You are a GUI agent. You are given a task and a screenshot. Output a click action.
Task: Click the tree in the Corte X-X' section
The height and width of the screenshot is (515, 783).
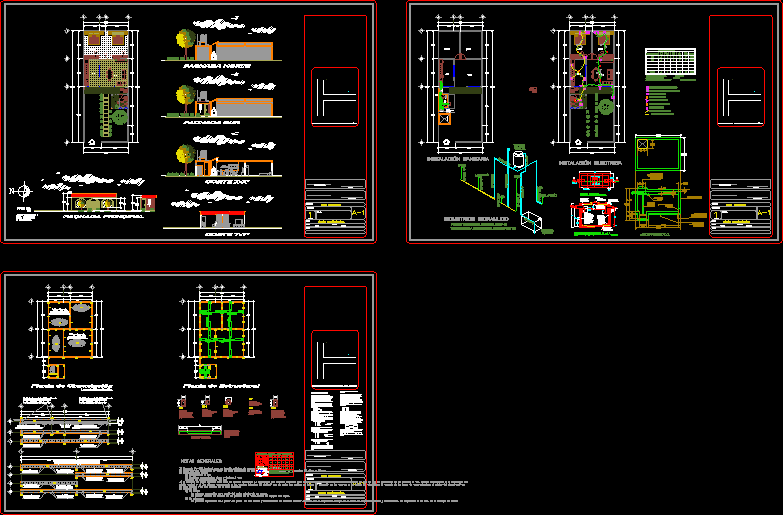186,153
